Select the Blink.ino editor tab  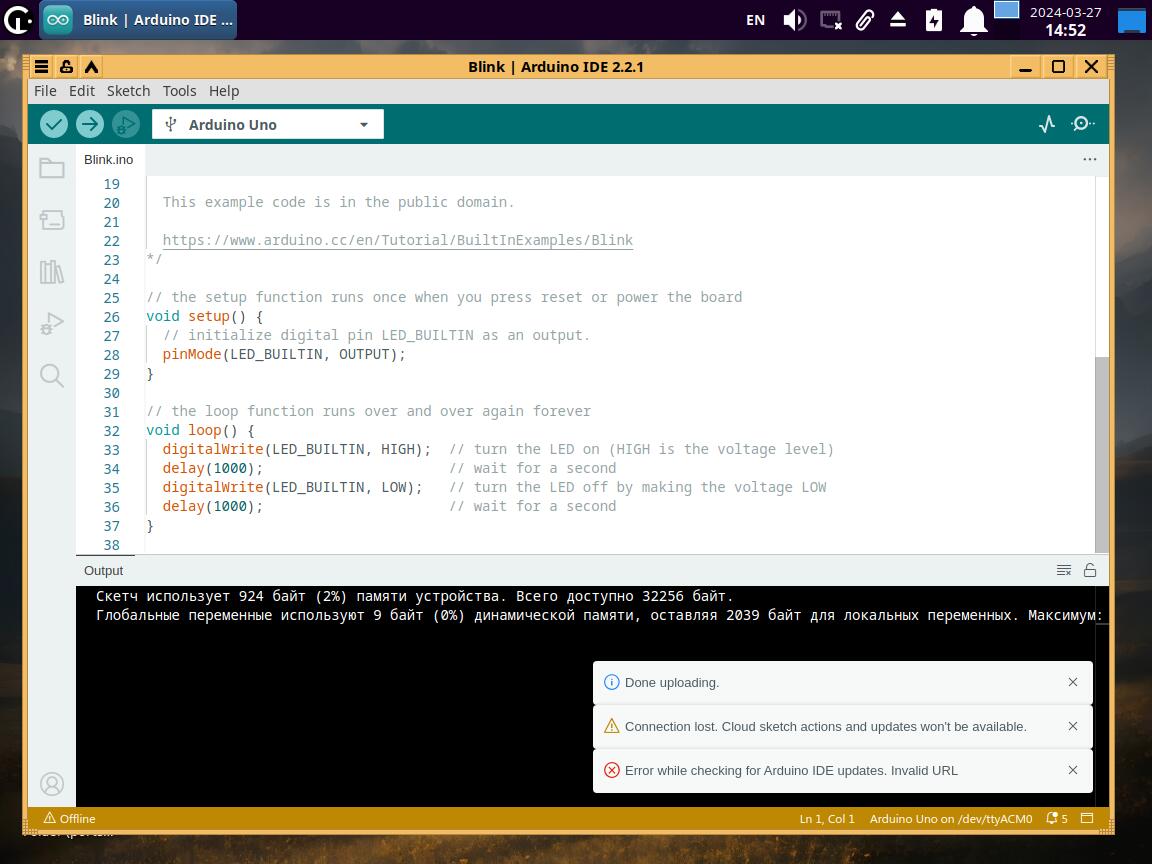point(109,159)
